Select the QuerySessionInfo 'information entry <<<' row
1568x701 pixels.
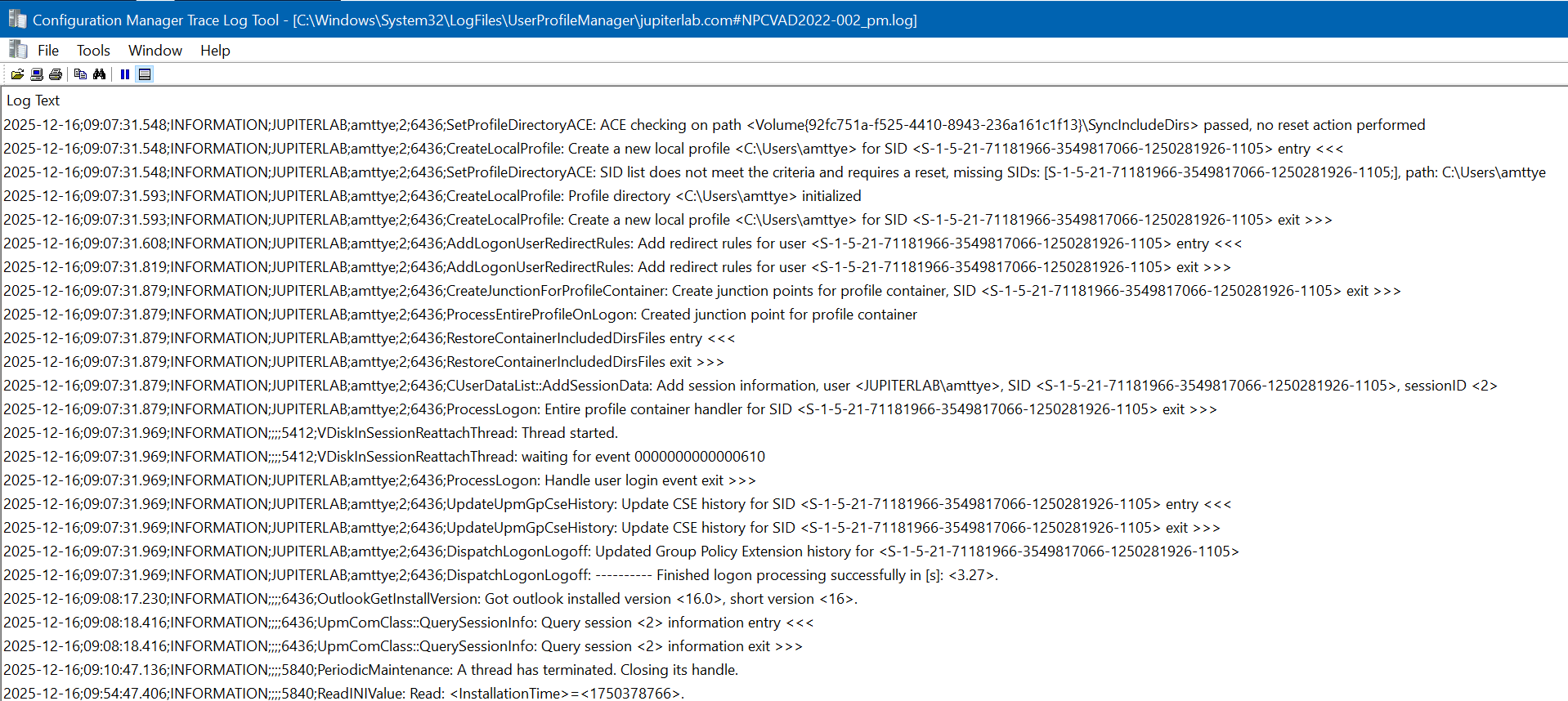click(x=784, y=623)
